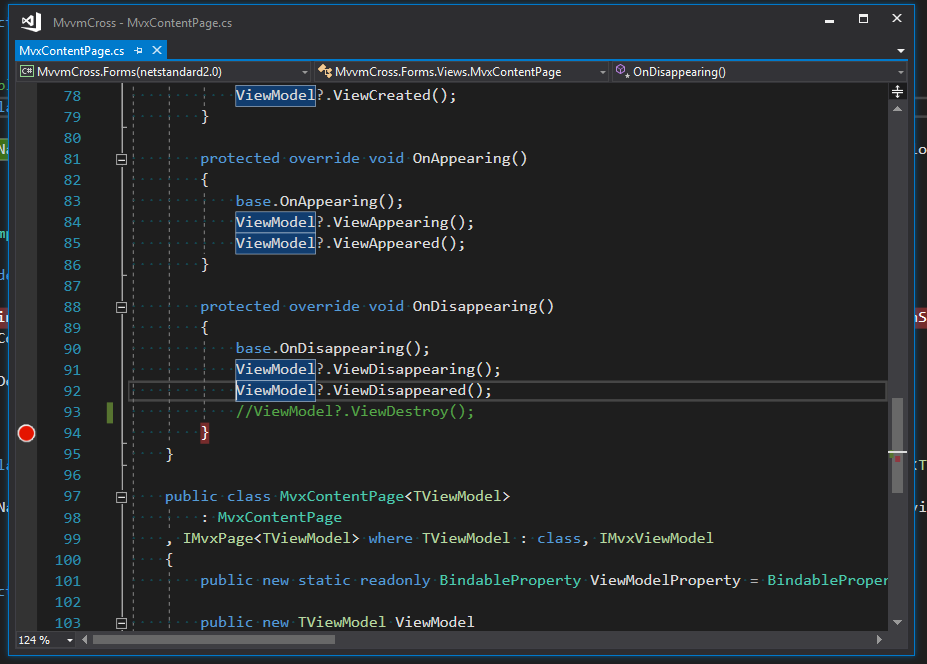Open the document tabs overflow dropdown
This screenshot has height=664, width=927.
(900, 51)
